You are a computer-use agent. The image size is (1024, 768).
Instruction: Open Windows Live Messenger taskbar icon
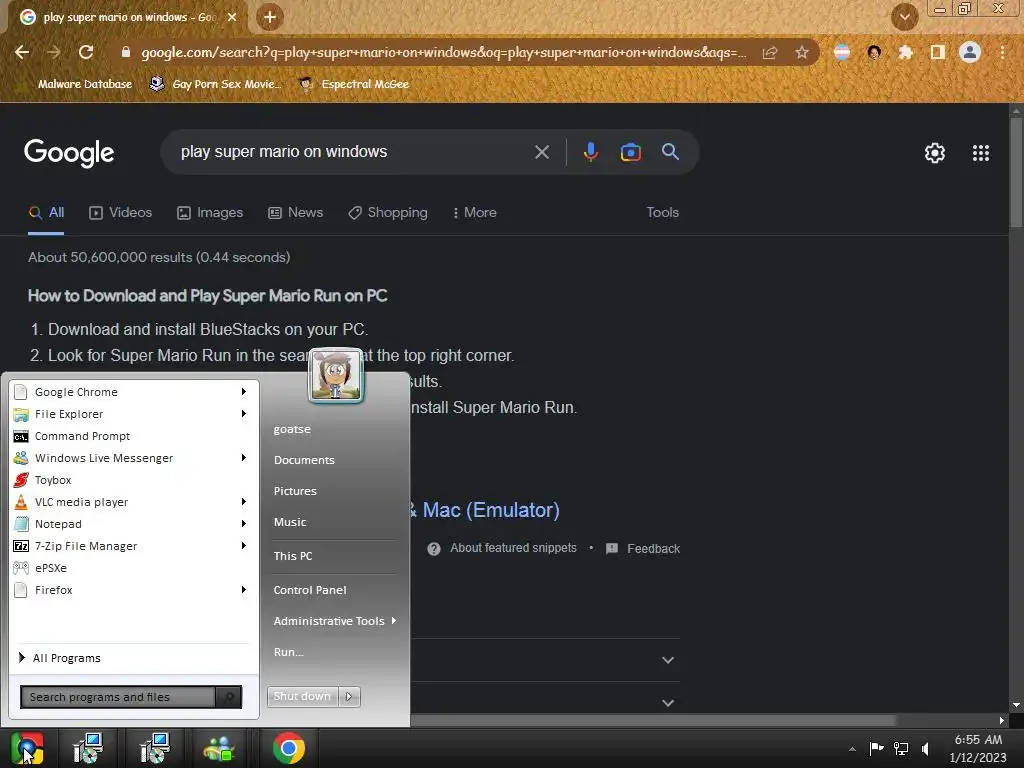219,748
